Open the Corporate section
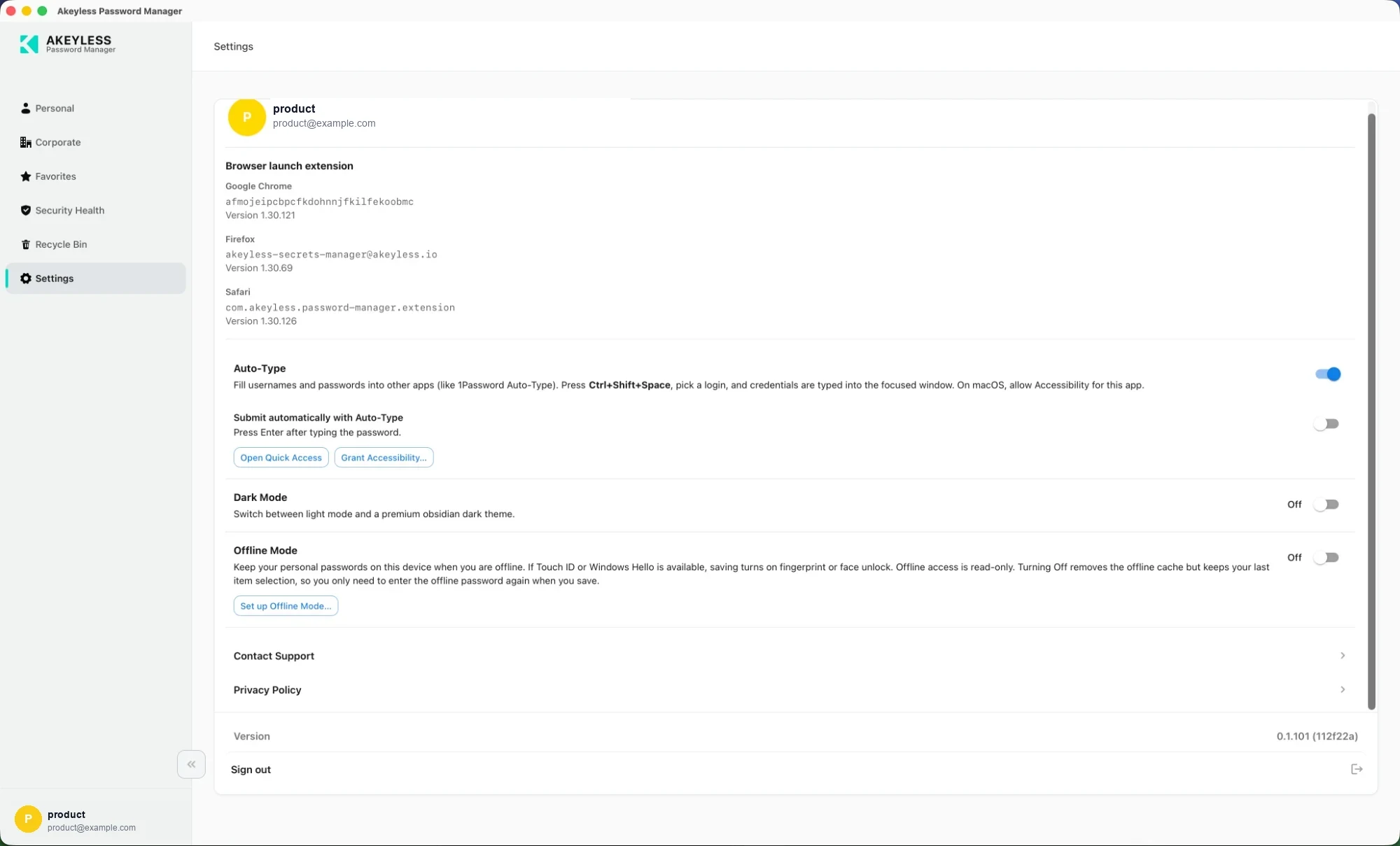This screenshot has height=846, width=1400. point(58,142)
